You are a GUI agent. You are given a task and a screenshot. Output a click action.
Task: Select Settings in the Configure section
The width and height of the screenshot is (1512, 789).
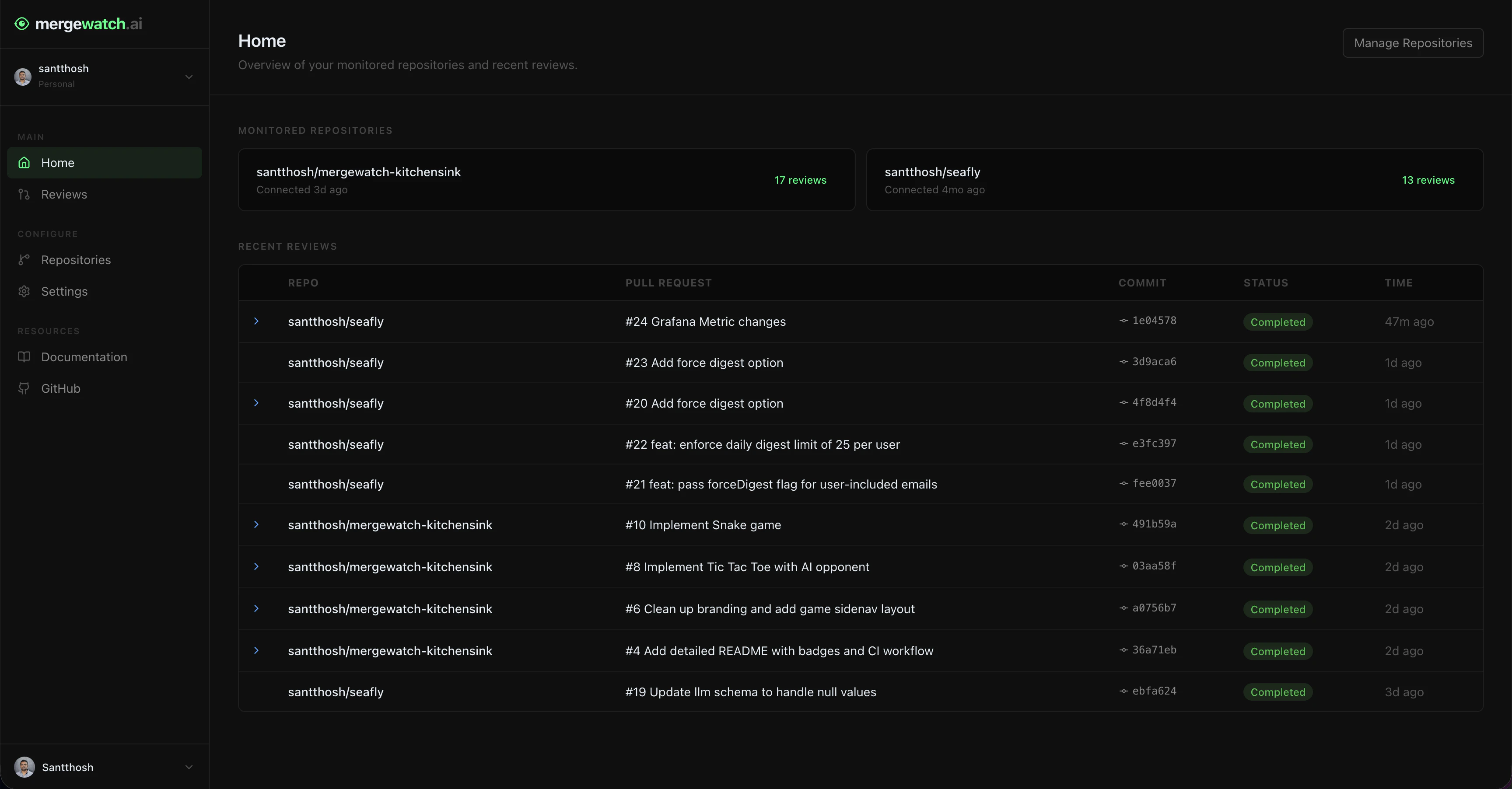point(64,292)
